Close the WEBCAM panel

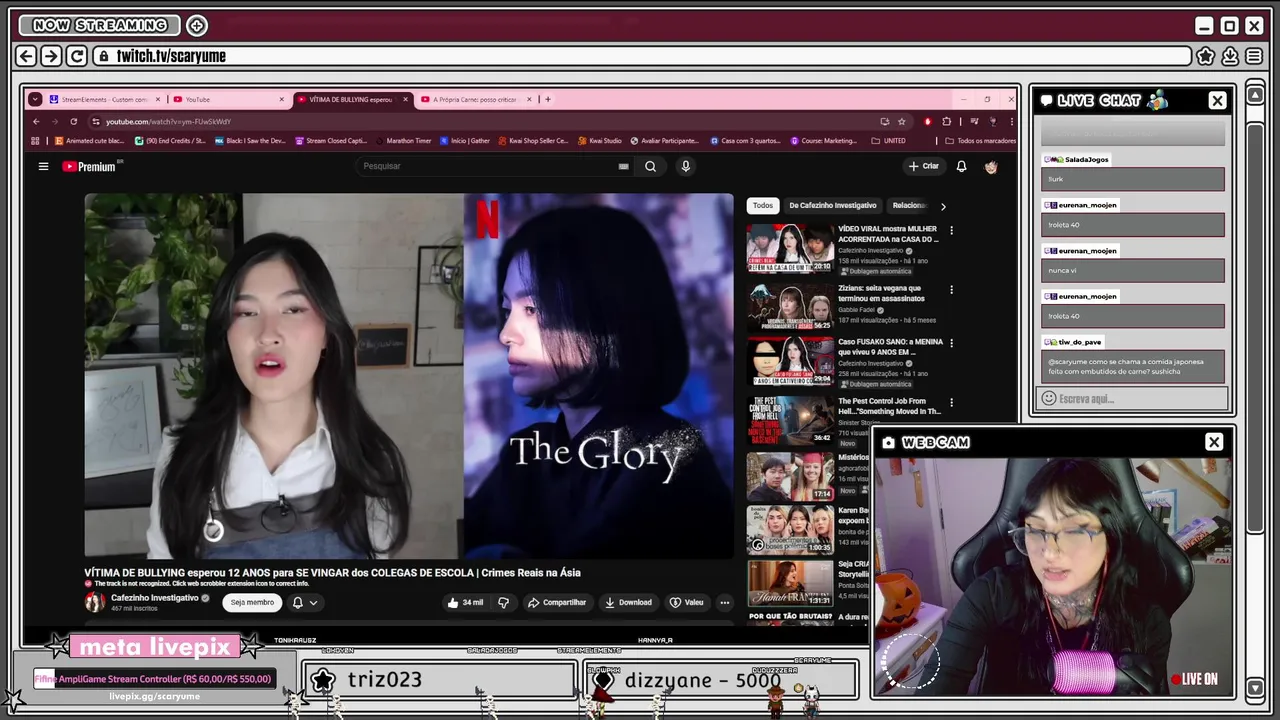[1214, 442]
